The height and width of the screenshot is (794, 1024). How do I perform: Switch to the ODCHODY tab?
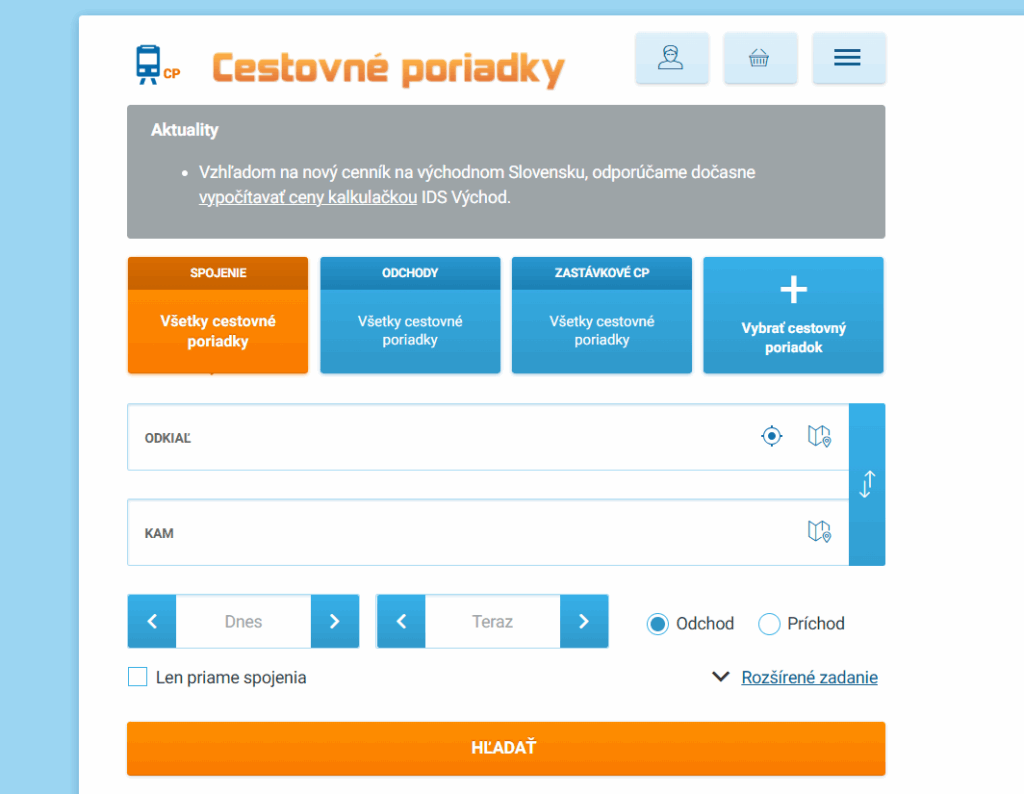410,315
